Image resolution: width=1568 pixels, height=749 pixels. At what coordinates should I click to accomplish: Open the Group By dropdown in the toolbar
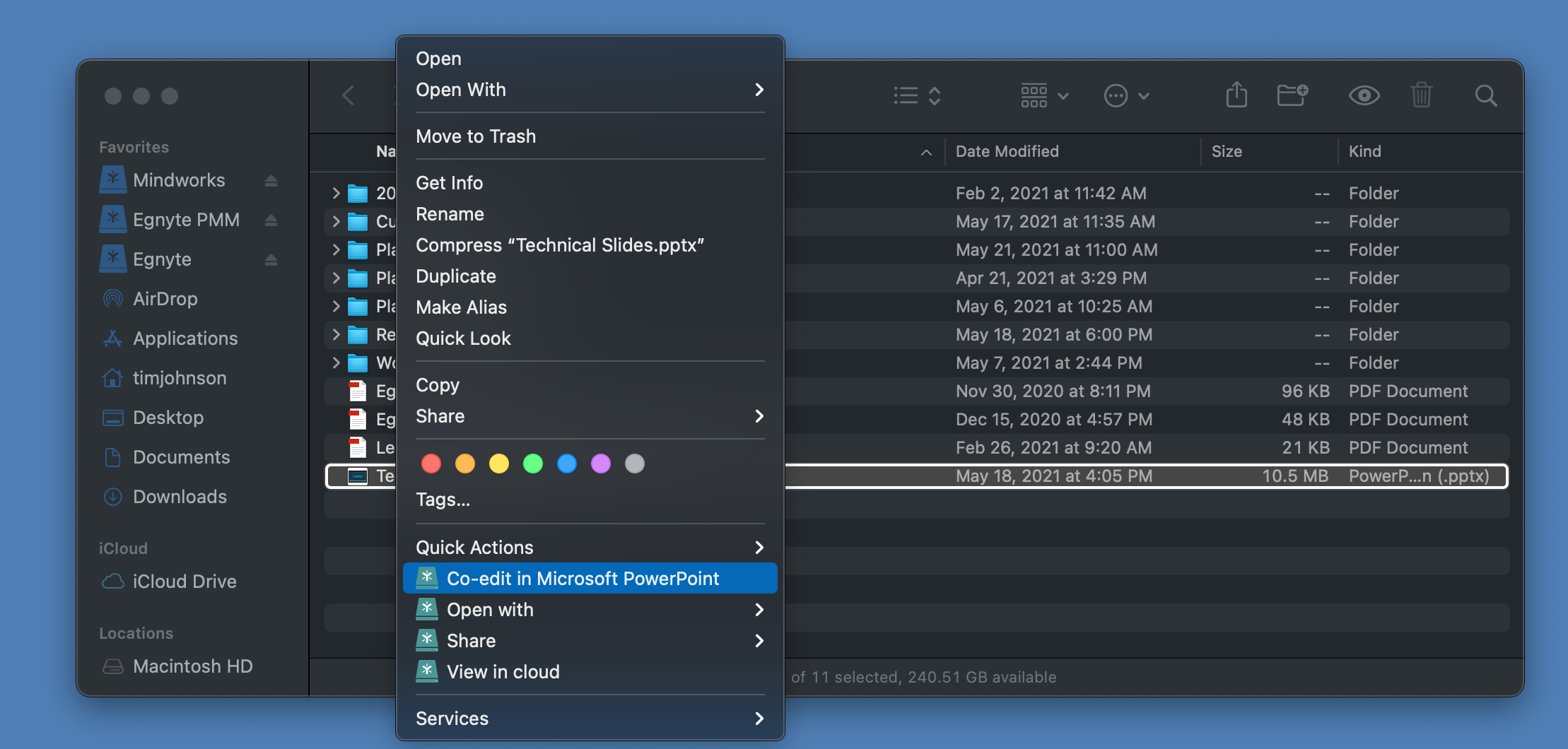coord(1044,95)
